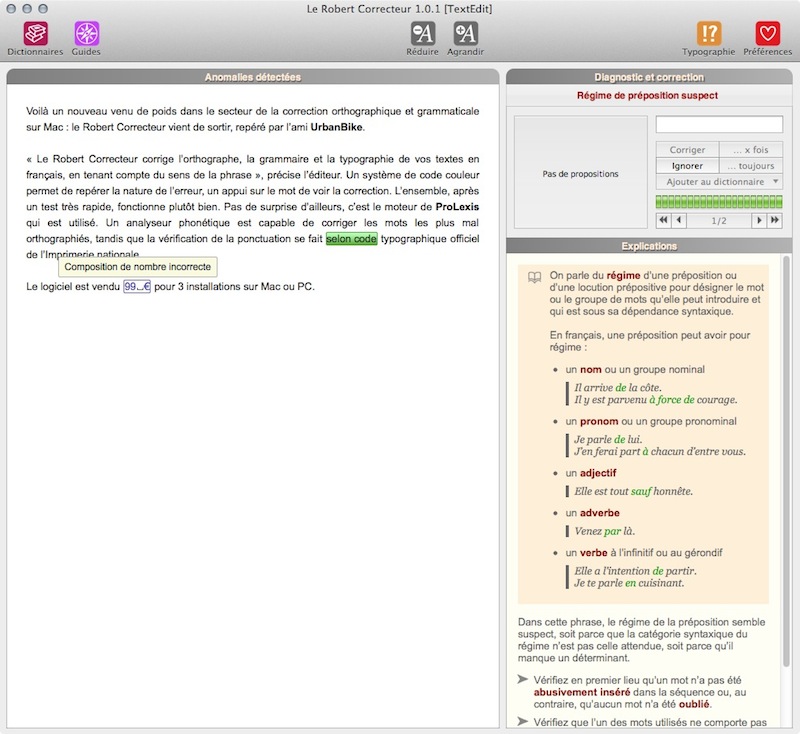The width and height of the screenshot is (800, 734).
Task: Click the bold word 'pronom'
Action: (599, 421)
